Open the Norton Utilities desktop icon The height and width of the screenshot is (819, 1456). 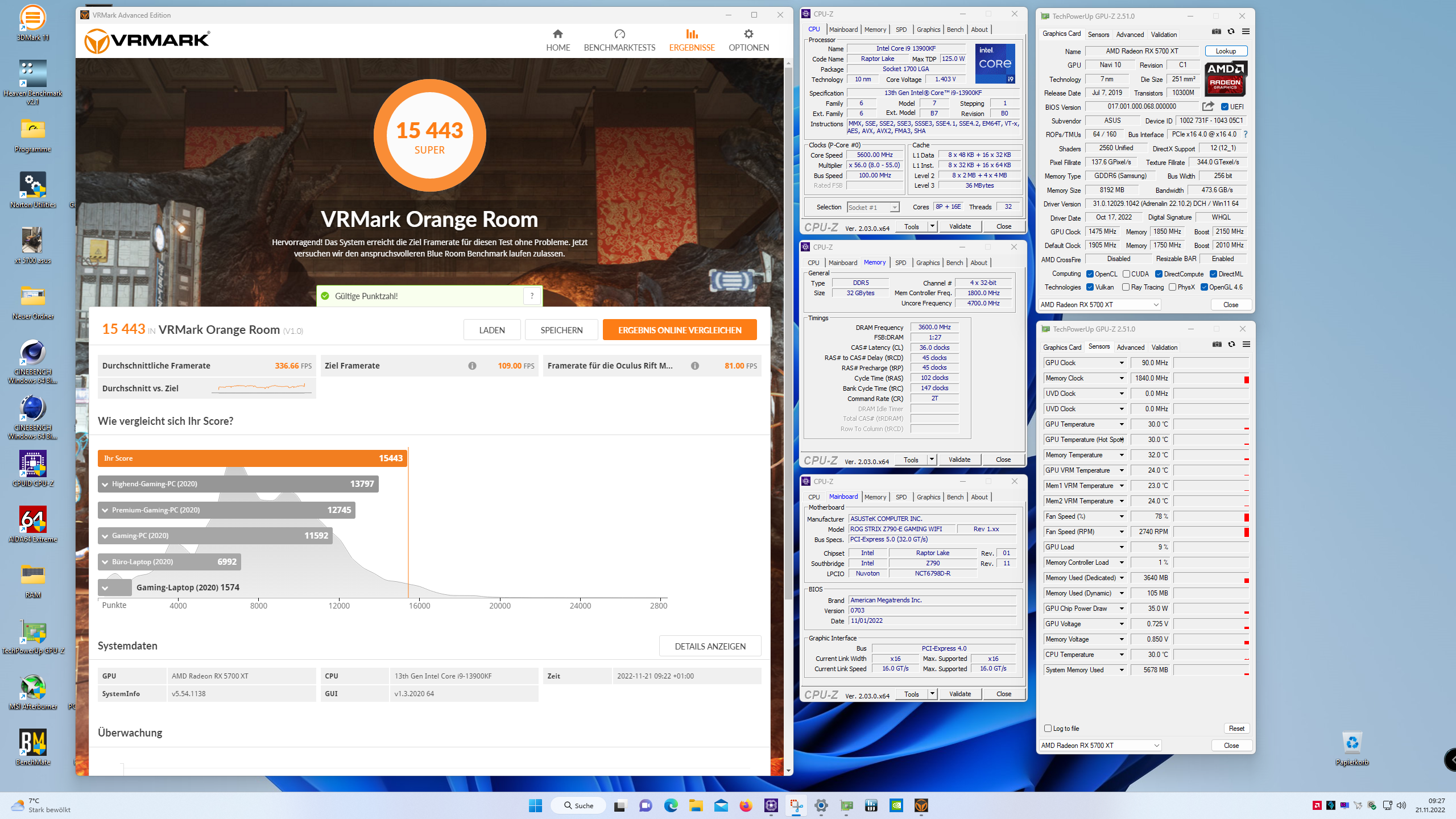pyautogui.click(x=32, y=190)
